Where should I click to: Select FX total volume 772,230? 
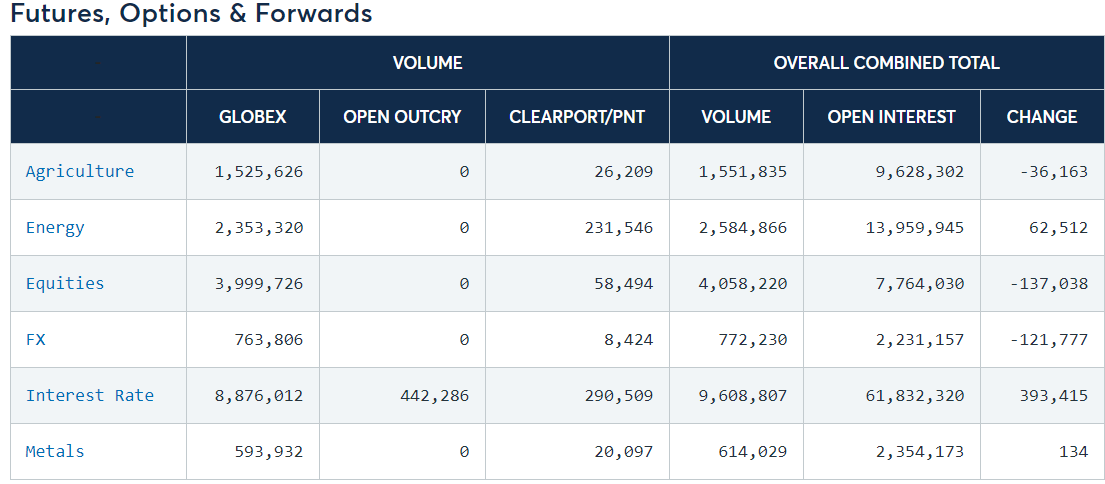click(x=753, y=339)
